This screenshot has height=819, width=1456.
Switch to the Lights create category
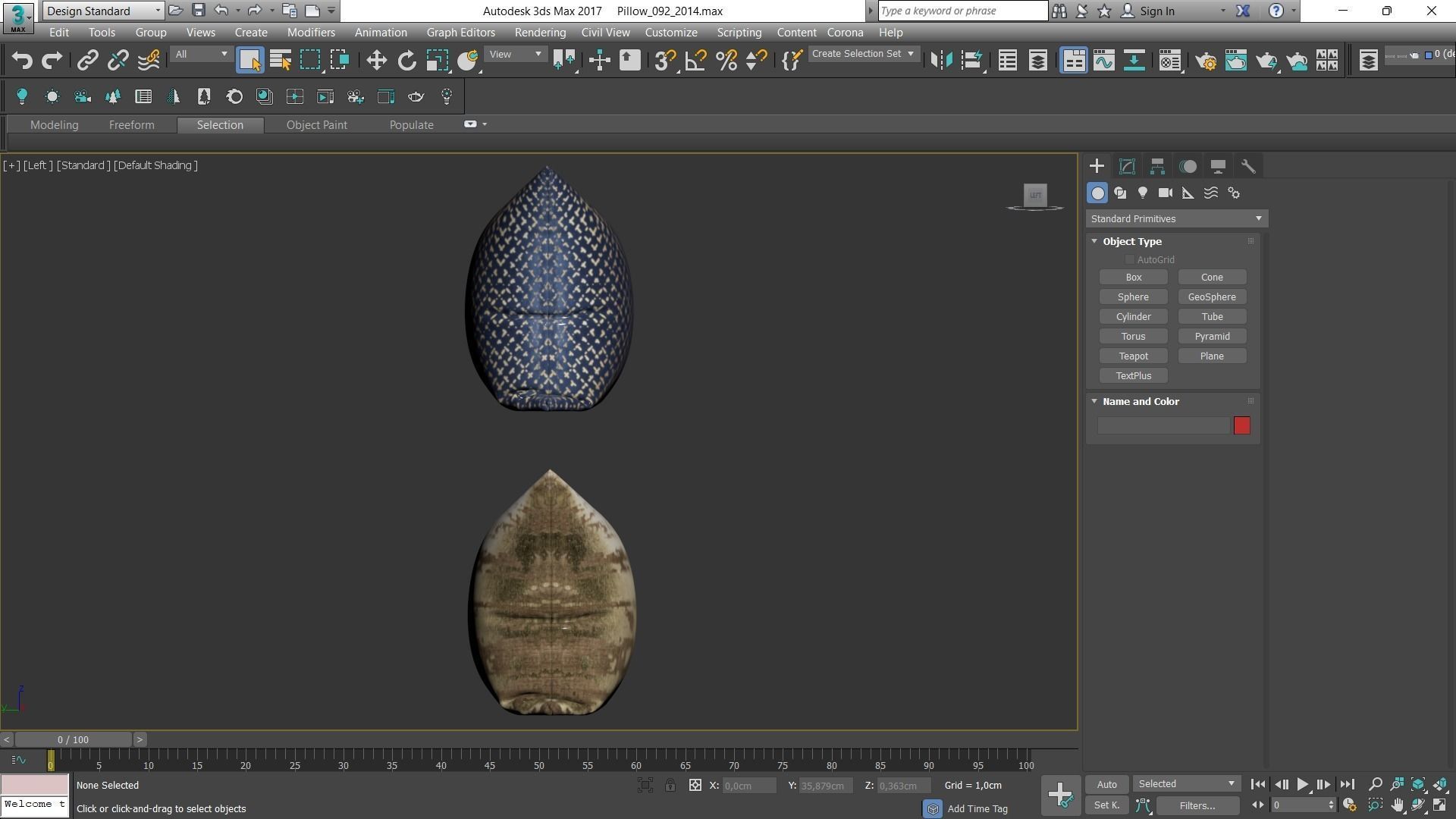(1143, 193)
